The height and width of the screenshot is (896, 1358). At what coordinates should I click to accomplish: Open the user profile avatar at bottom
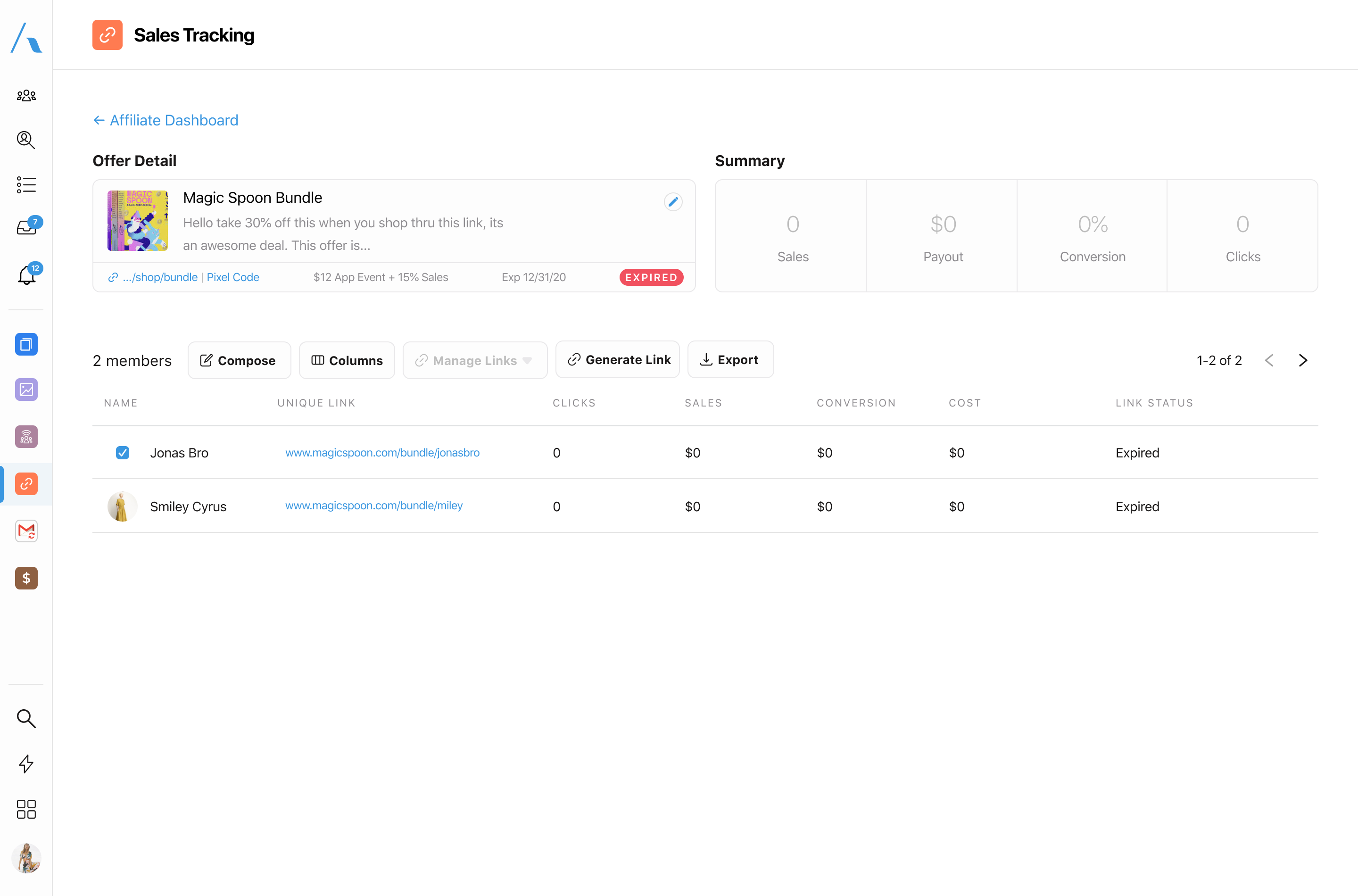click(x=26, y=858)
